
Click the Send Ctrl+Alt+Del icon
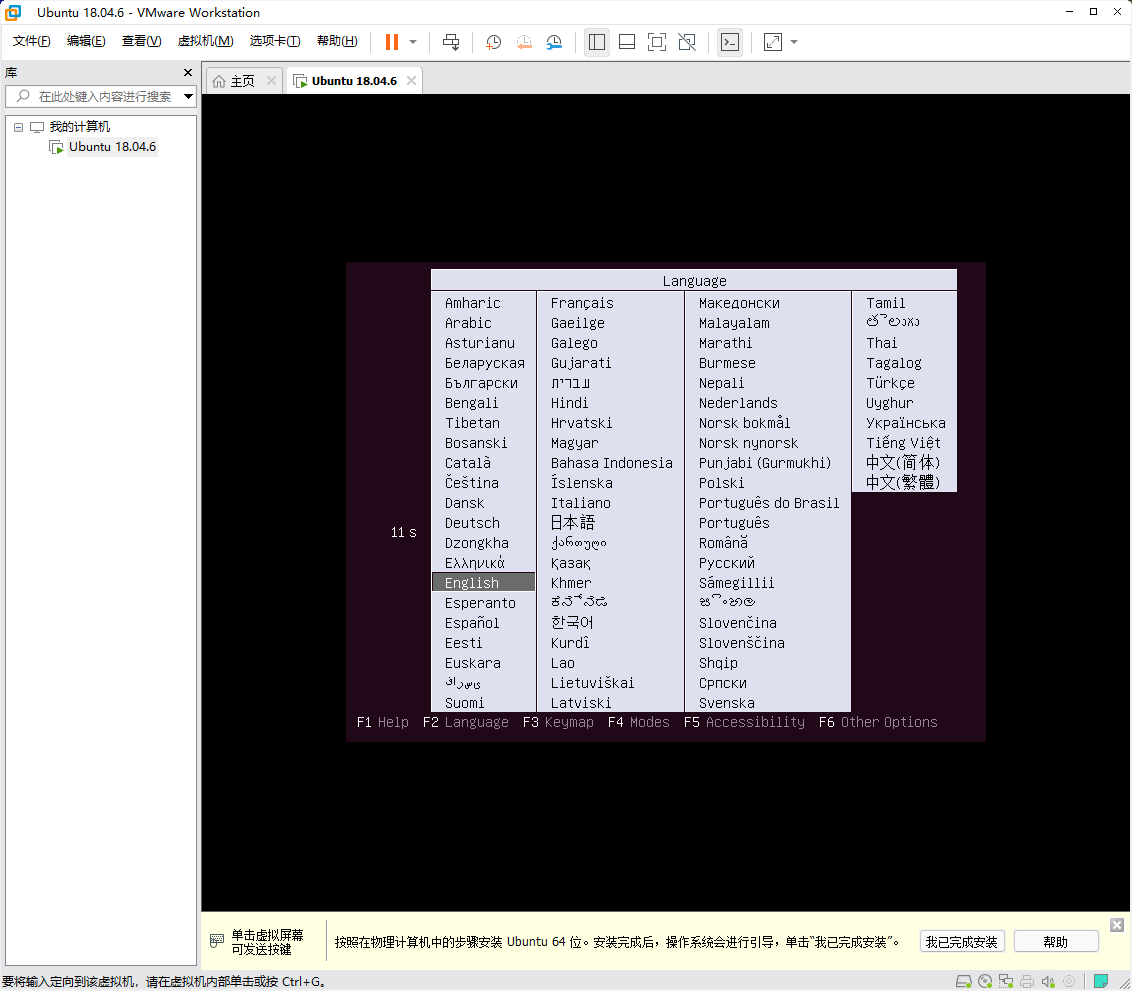click(450, 42)
